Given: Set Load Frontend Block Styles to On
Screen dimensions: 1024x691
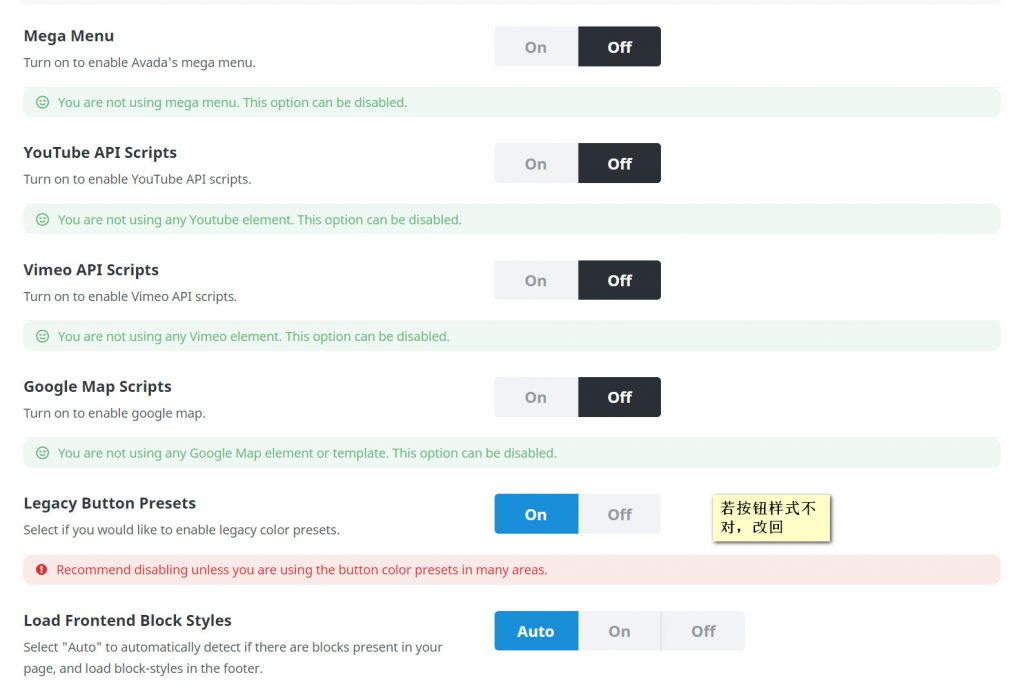Looking at the screenshot, I should (619, 631).
